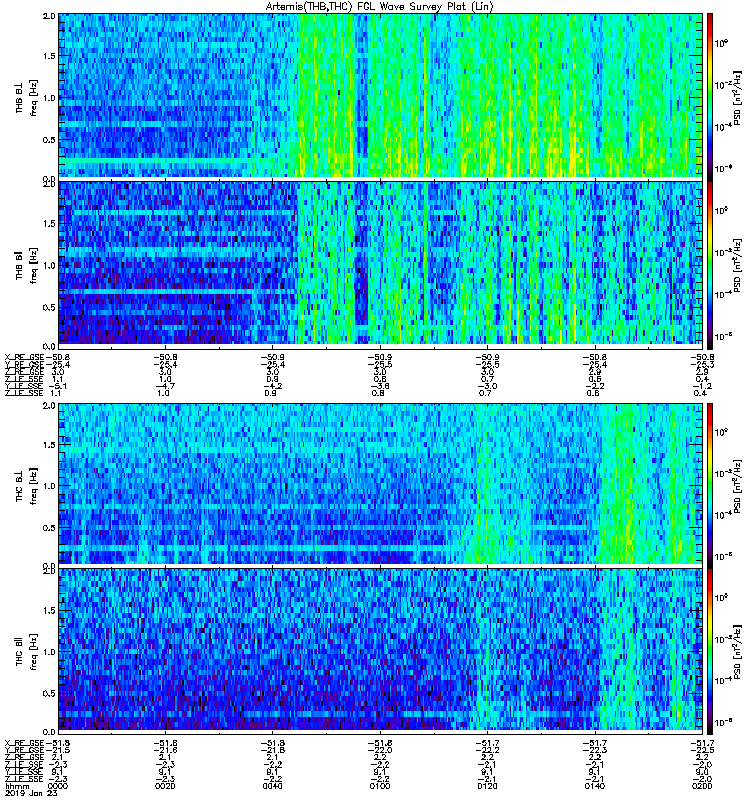Click the time tick label '0120'

(x=487, y=786)
